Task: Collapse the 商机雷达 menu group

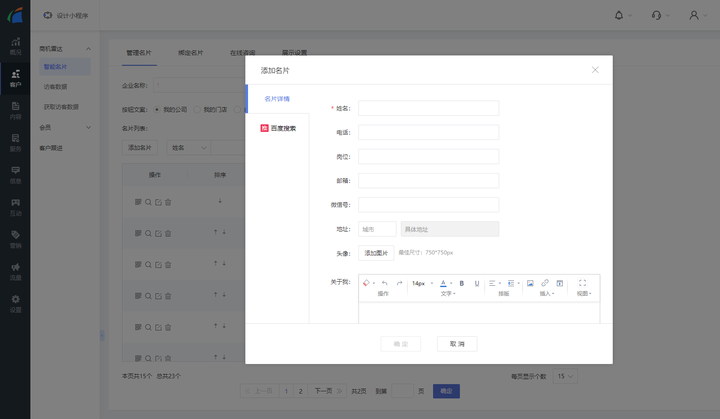Action: 88,49
